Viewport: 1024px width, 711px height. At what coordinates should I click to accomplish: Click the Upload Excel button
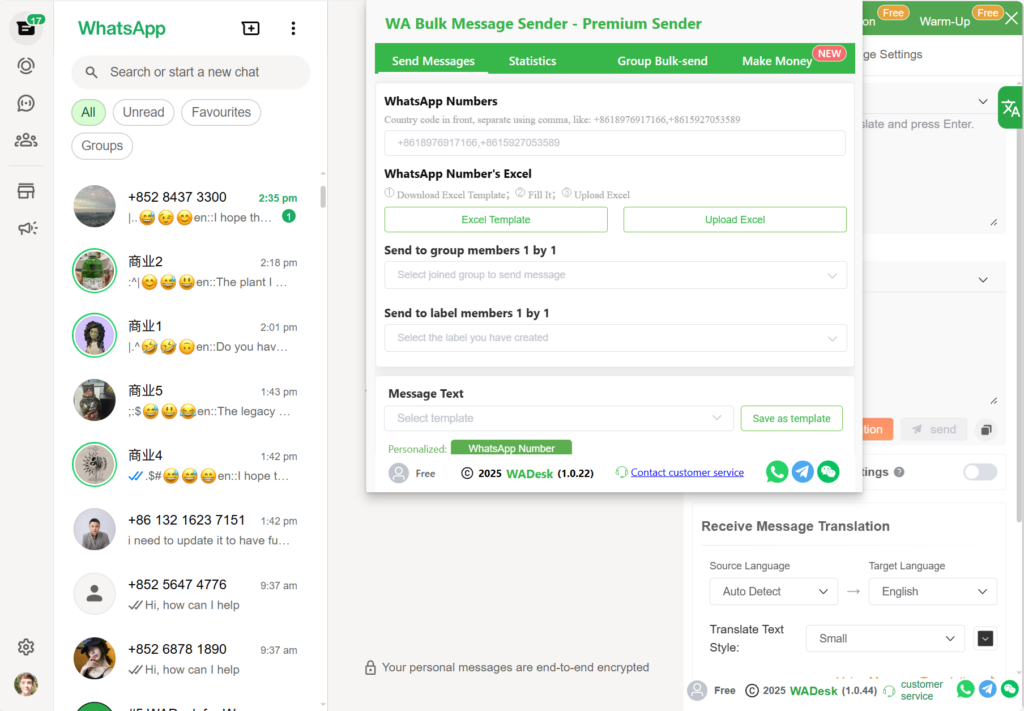(x=735, y=220)
